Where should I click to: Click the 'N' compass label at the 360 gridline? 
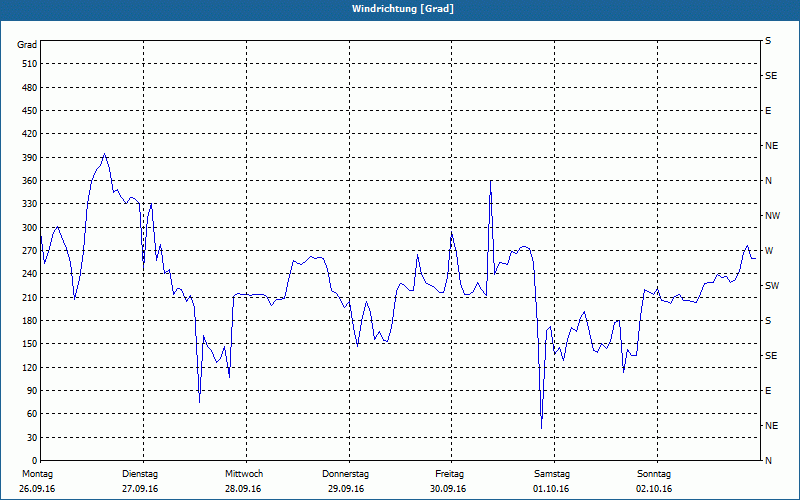pyautogui.click(x=768, y=181)
